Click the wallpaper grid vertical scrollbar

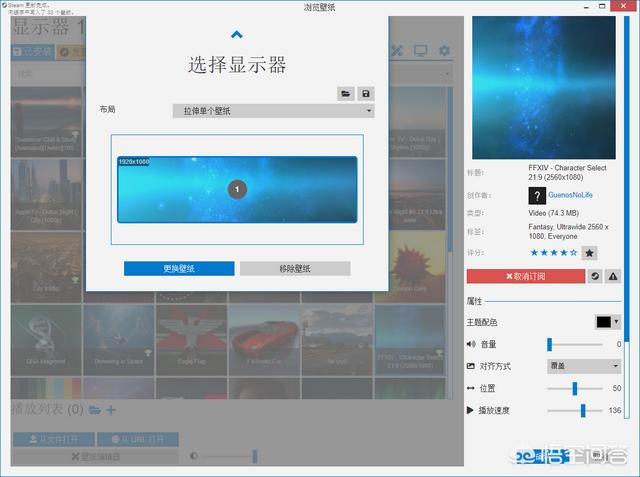pyautogui.click(x=450, y=243)
